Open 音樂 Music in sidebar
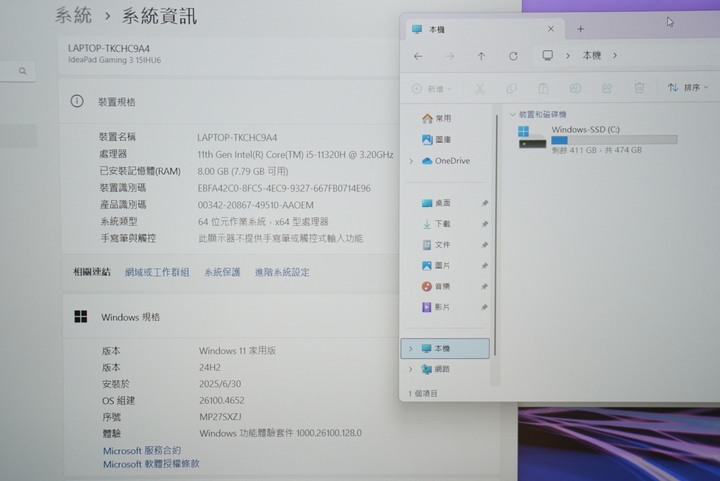The width and height of the screenshot is (720, 481). click(436, 286)
